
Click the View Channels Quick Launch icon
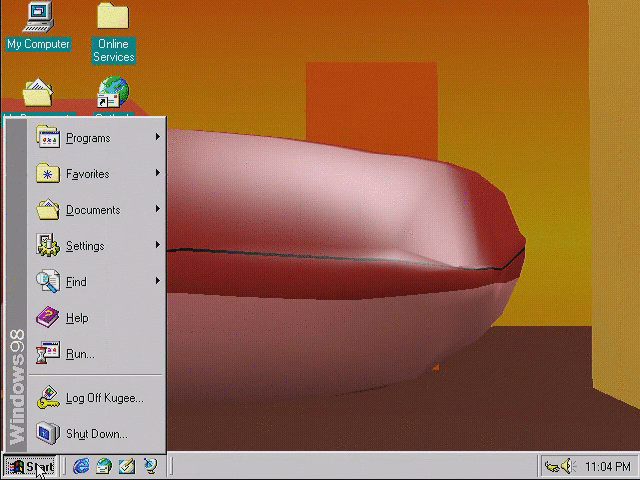click(x=150, y=466)
